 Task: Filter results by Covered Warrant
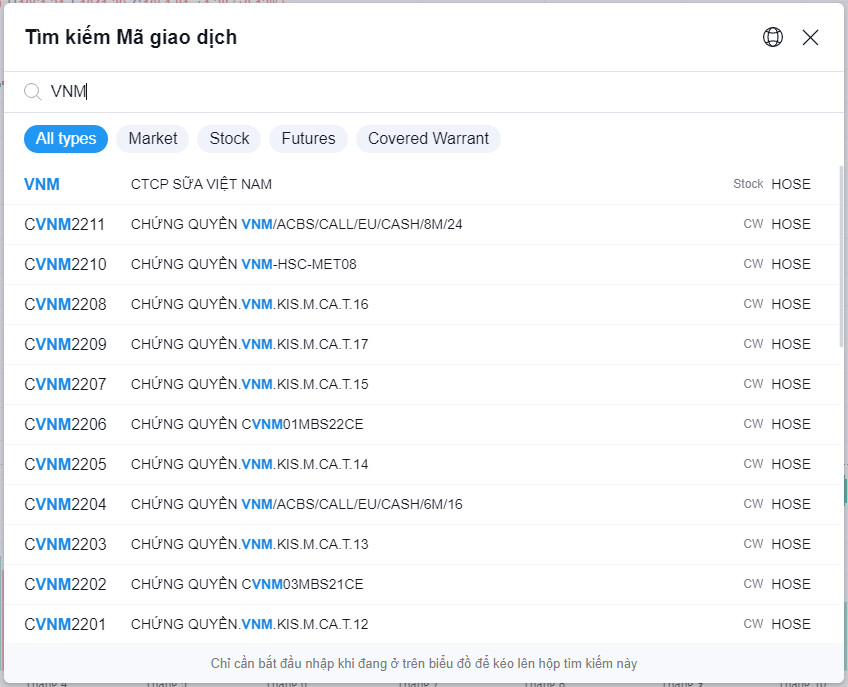(x=428, y=139)
